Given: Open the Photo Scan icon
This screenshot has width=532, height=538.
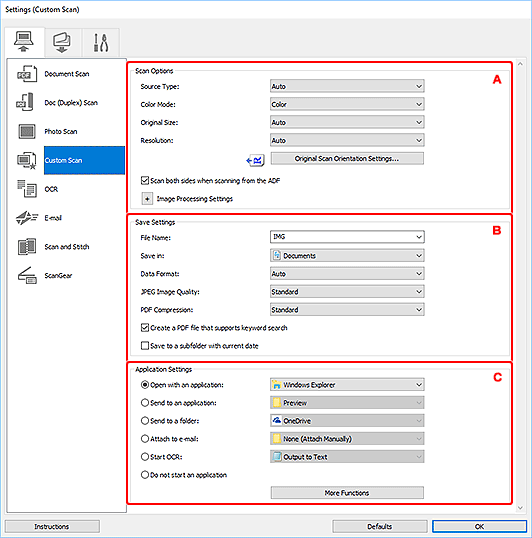Looking at the screenshot, I should point(27,131).
